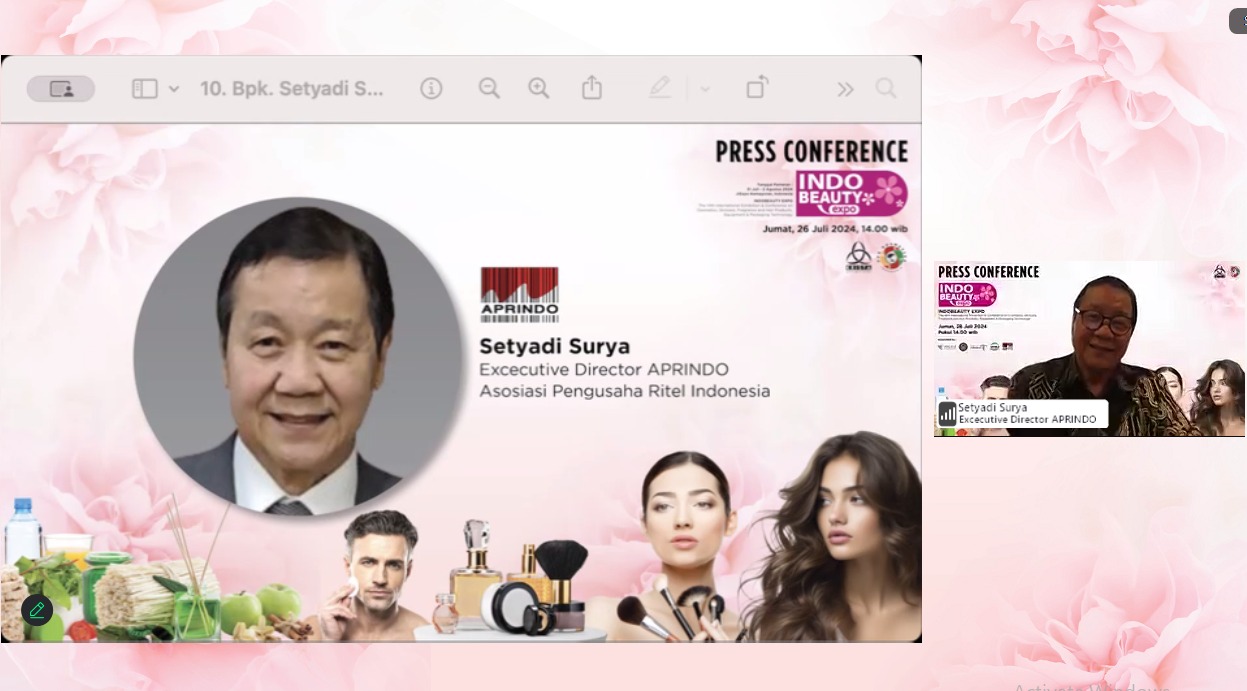Click 'Excecutive Director APRINDO' text on the slide

(604, 369)
